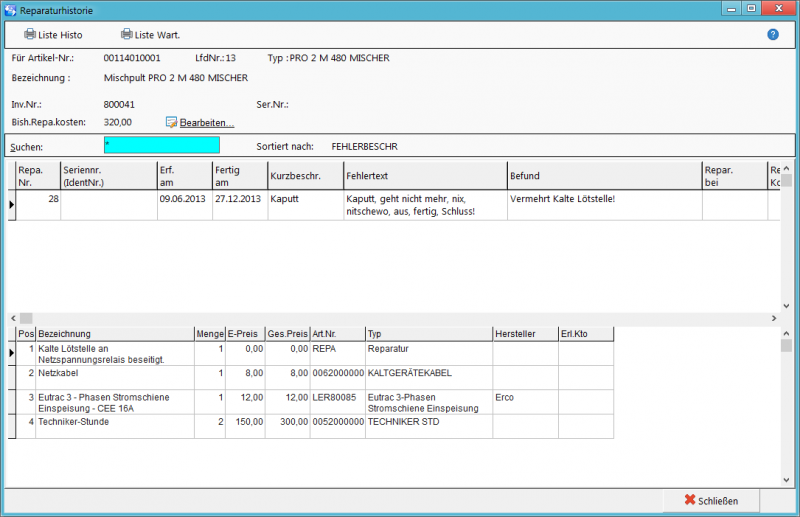Sort by the Kurzbeschr. column header
This screenshot has height=517, width=800.
point(306,176)
